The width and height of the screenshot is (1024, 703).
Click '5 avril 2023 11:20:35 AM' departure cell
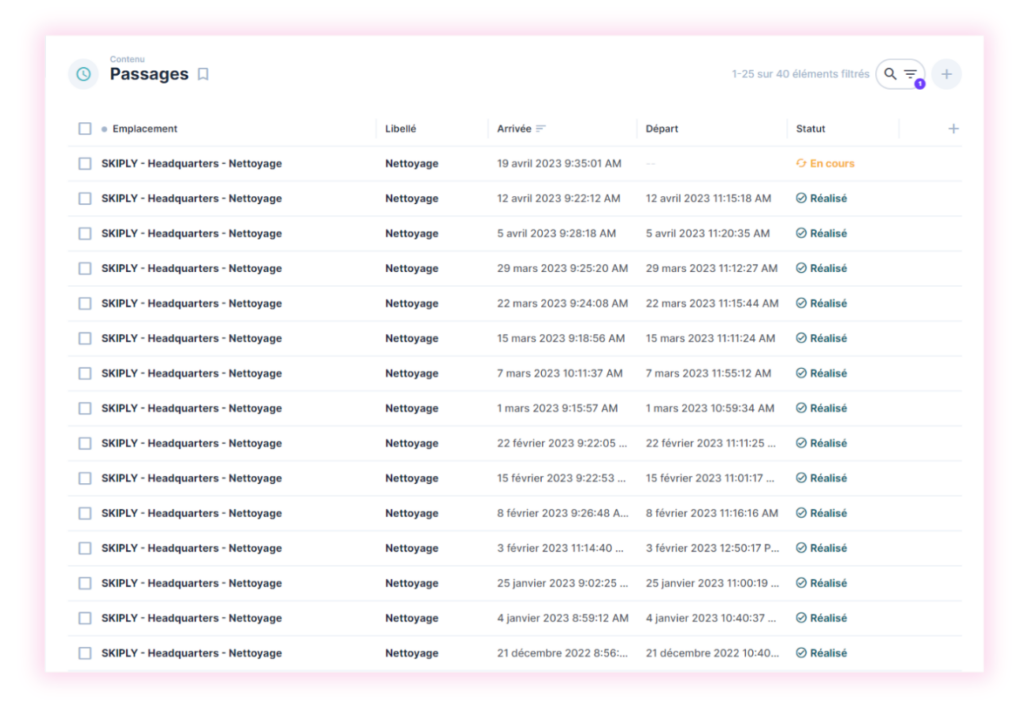coord(708,233)
